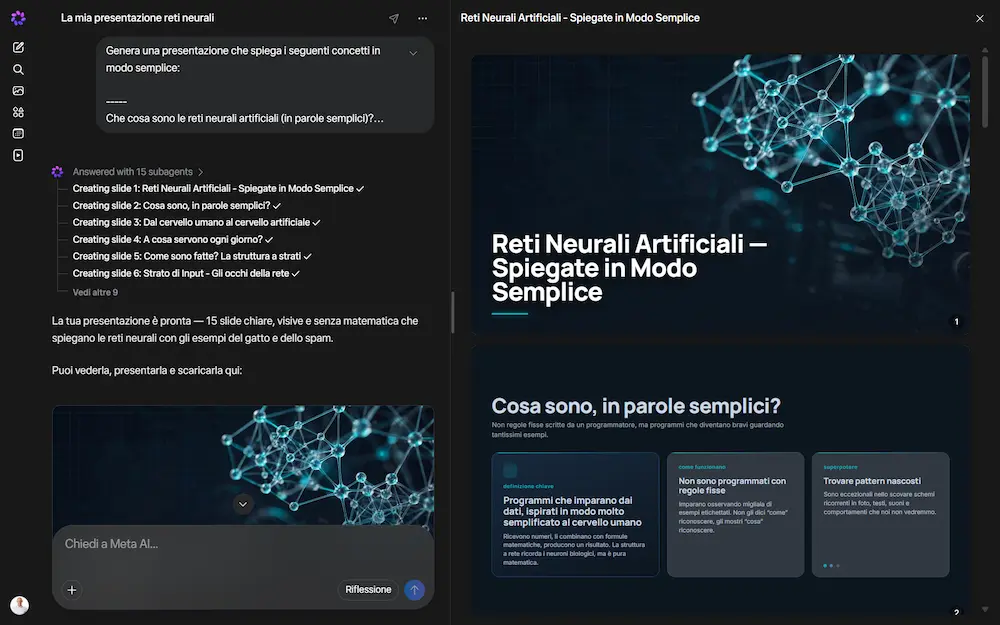
Task: Add attachment with the plus button
Action: 71,590
